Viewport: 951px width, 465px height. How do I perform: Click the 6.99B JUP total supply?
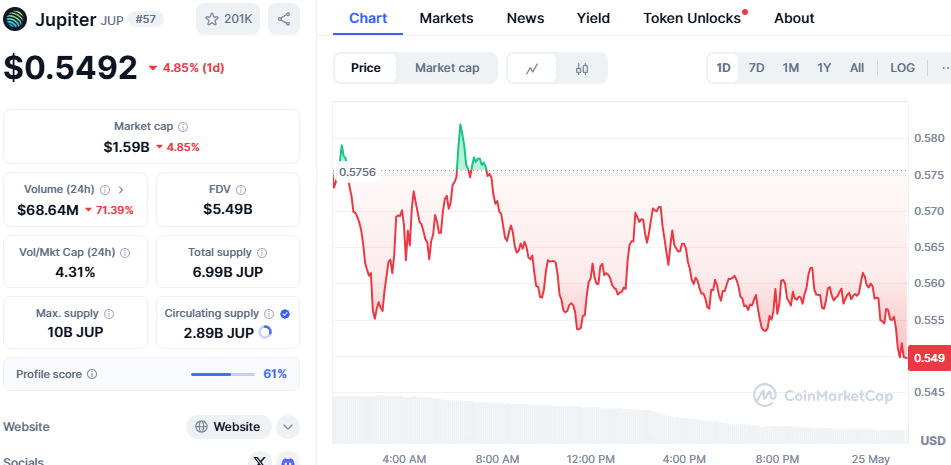pyautogui.click(x=227, y=272)
